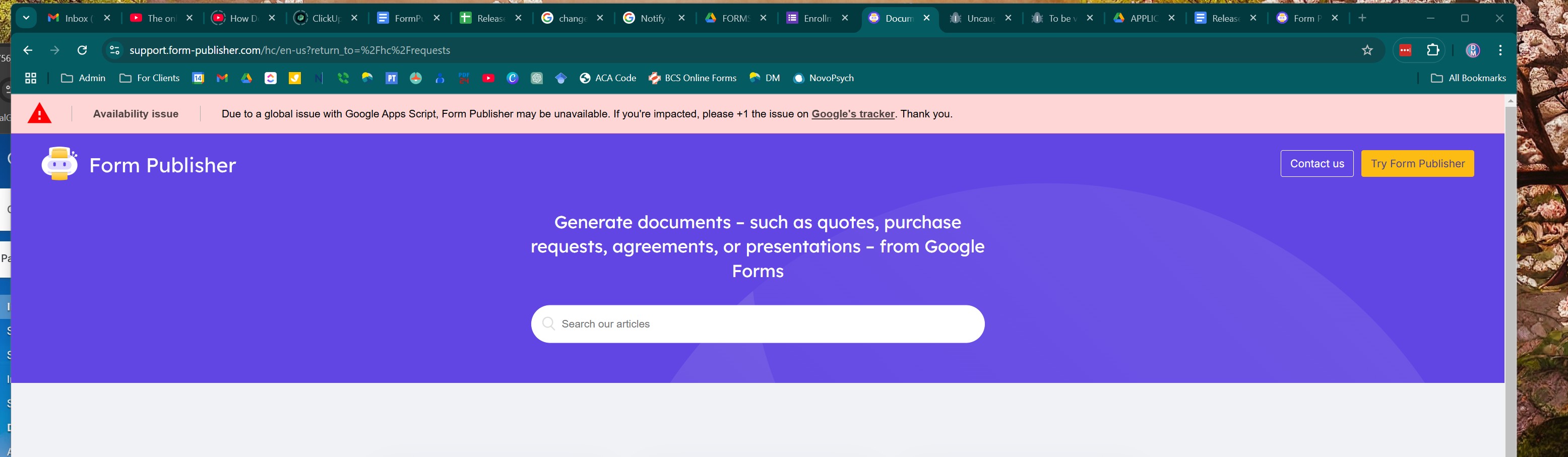Switch to the Inbox Gmail tab
Image resolution: width=1568 pixels, height=457 pixels.
point(76,18)
